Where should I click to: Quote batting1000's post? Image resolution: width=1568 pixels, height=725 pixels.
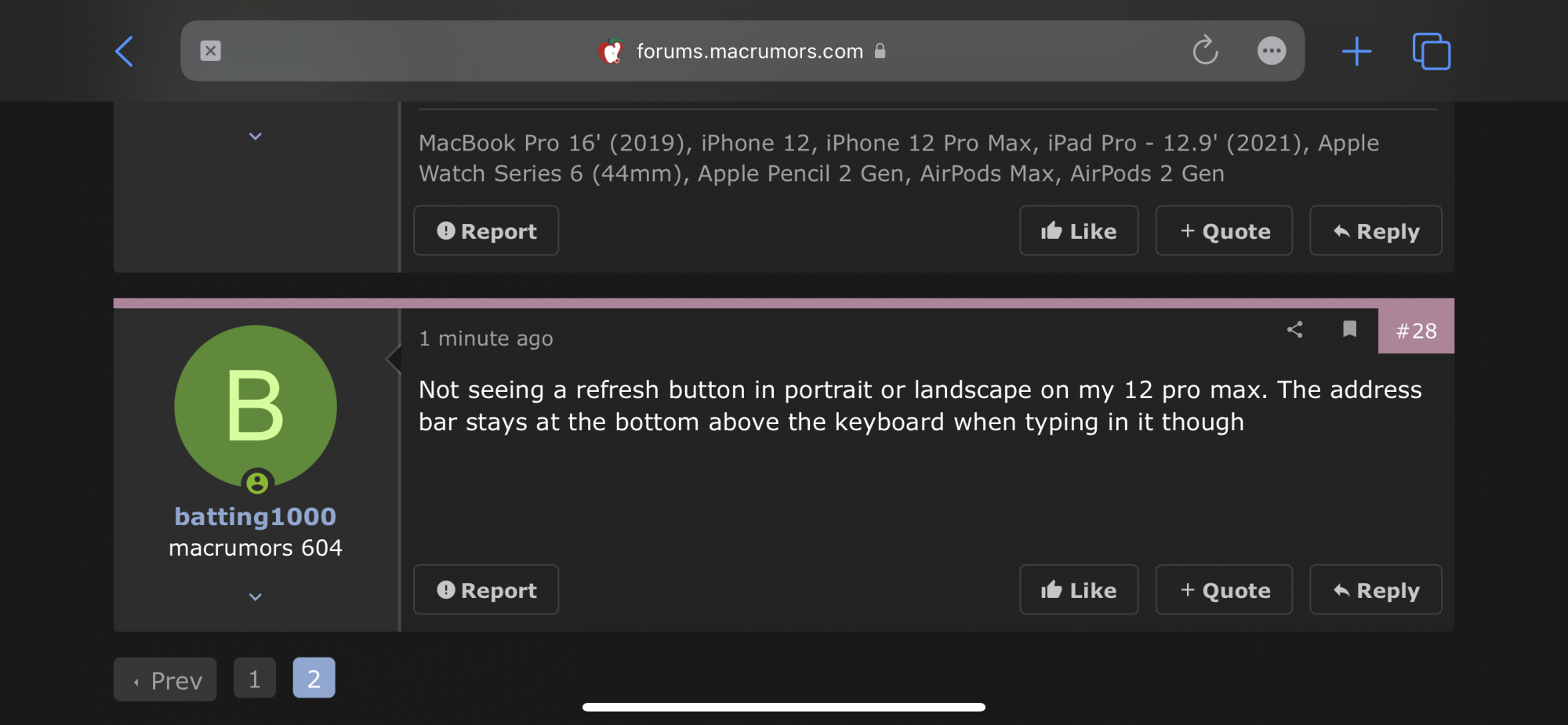click(x=1224, y=590)
